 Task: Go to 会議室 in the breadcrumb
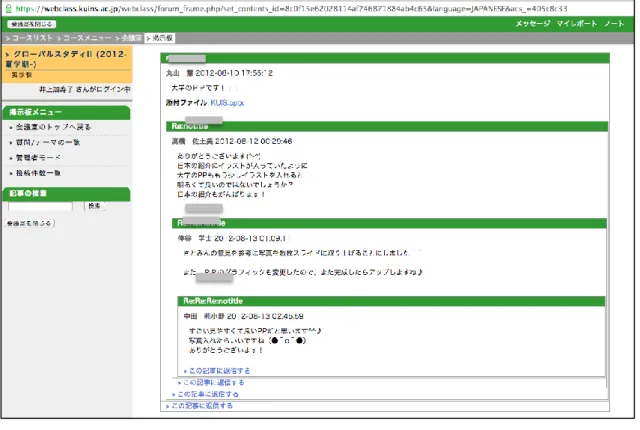[x=131, y=38]
